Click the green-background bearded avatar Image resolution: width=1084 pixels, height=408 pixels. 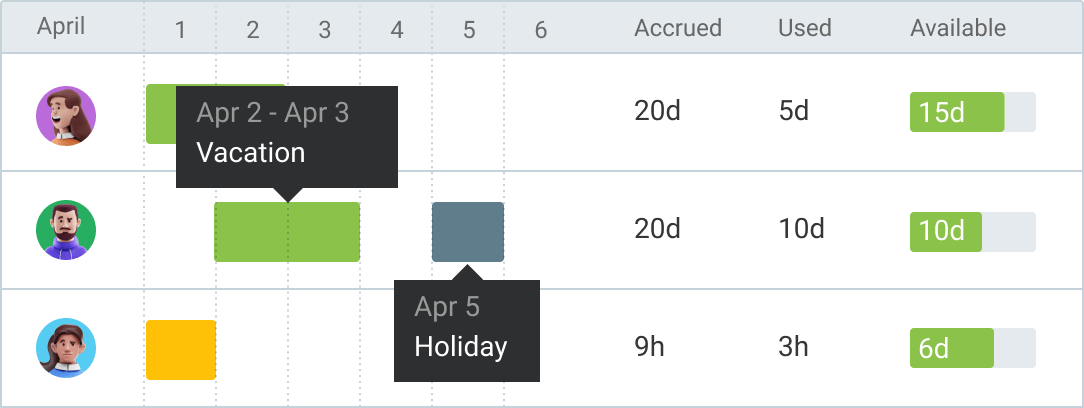(x=66, y=230)
